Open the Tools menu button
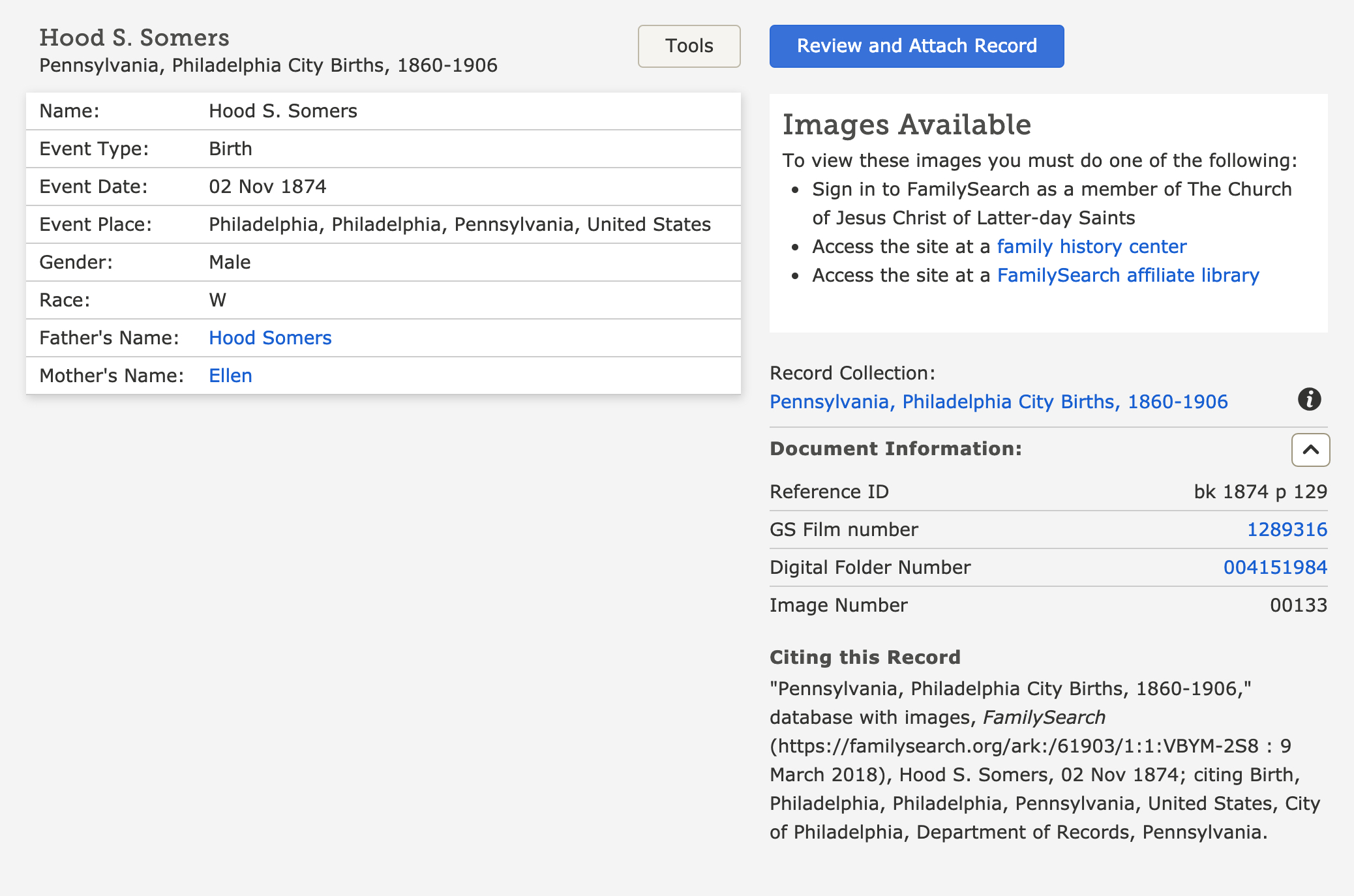The width and height of the screenshot is (1354, 896). pos(689,46)
